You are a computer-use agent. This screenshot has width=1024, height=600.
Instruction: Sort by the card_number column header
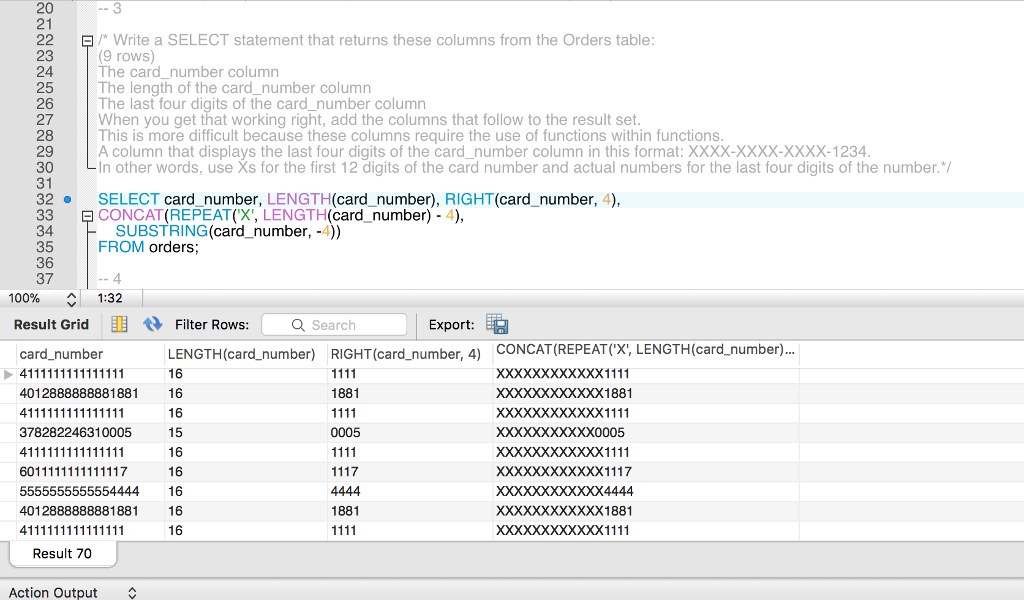pyautogui.click(x=61, y=354)
